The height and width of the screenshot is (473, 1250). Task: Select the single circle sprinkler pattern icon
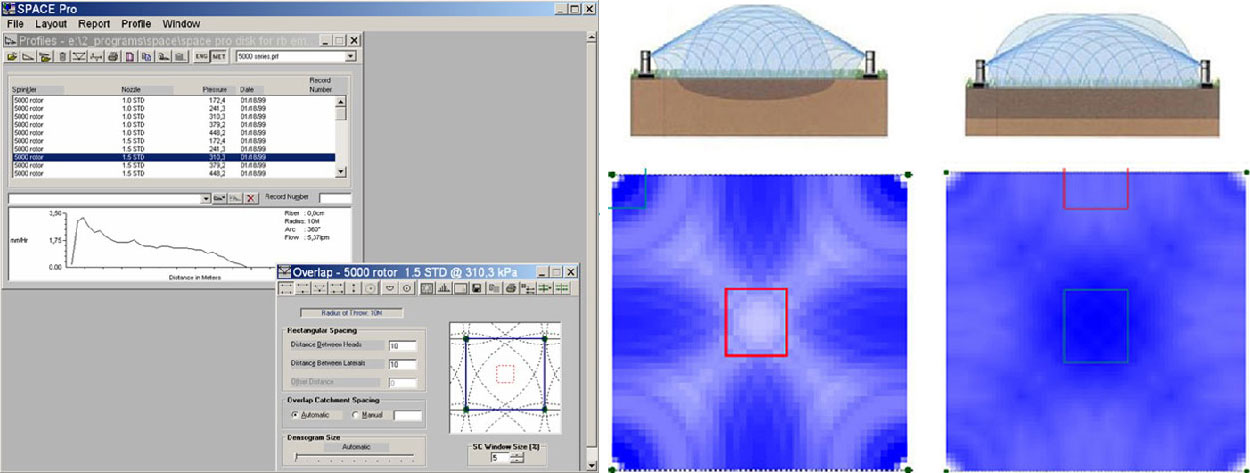point(369,289)
